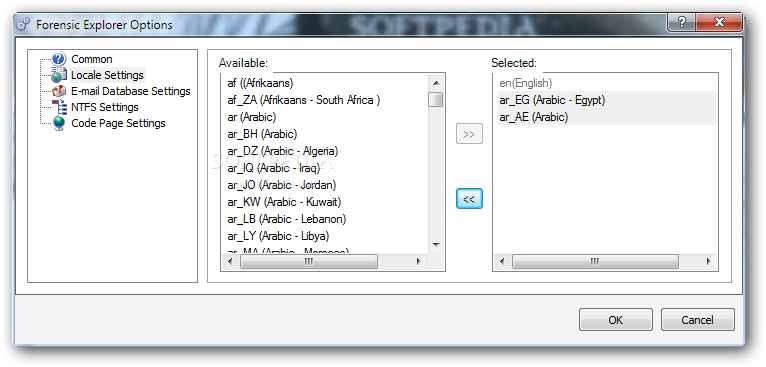
Task: Open E-mail Database Settings page
Action: (131, 91)
